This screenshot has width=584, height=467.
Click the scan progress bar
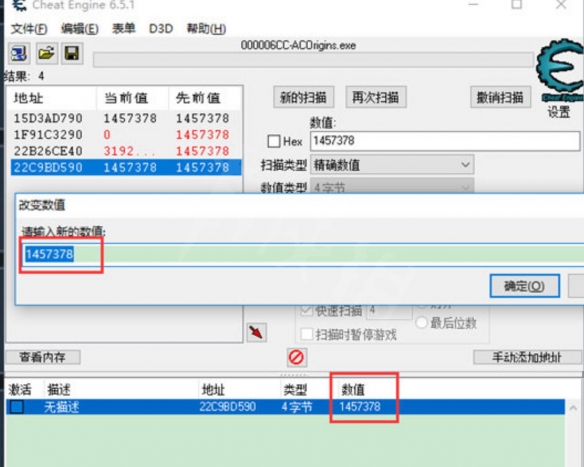(x=313, y=60)
